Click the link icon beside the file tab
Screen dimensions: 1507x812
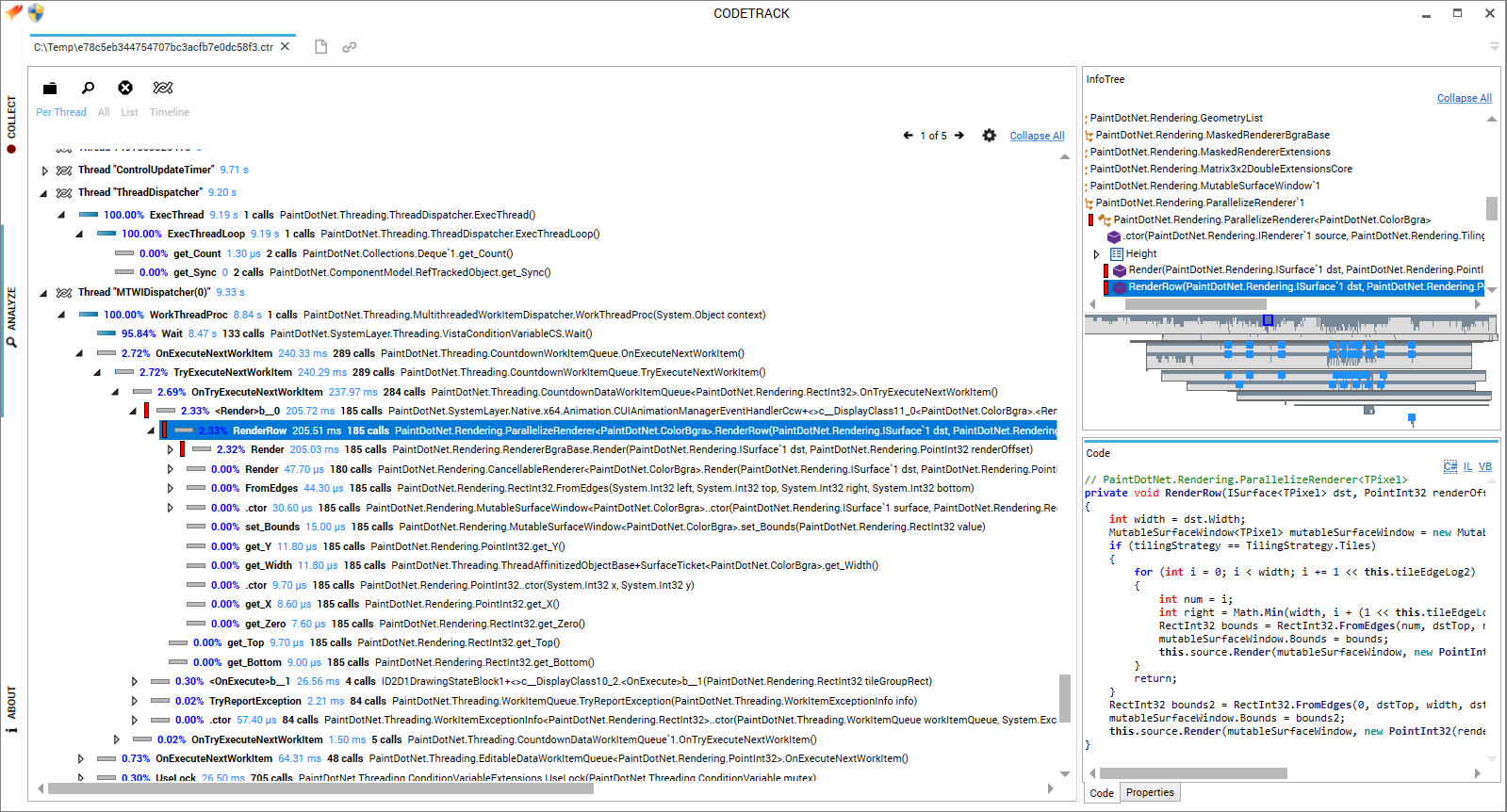click(349, 47)
